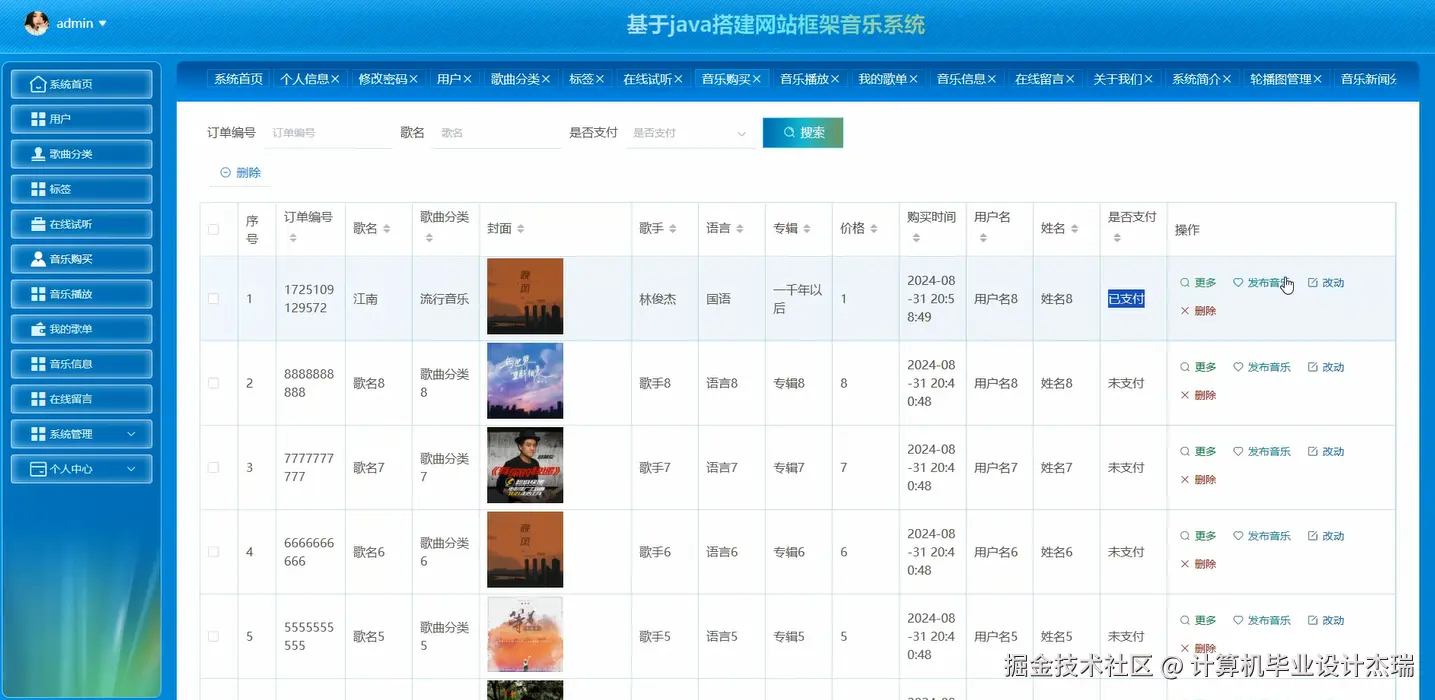The width and height of the screenshot is (1435, 700).
Task: Click 更多 for the 江南 row
Action: click(x=1198, y=283)
